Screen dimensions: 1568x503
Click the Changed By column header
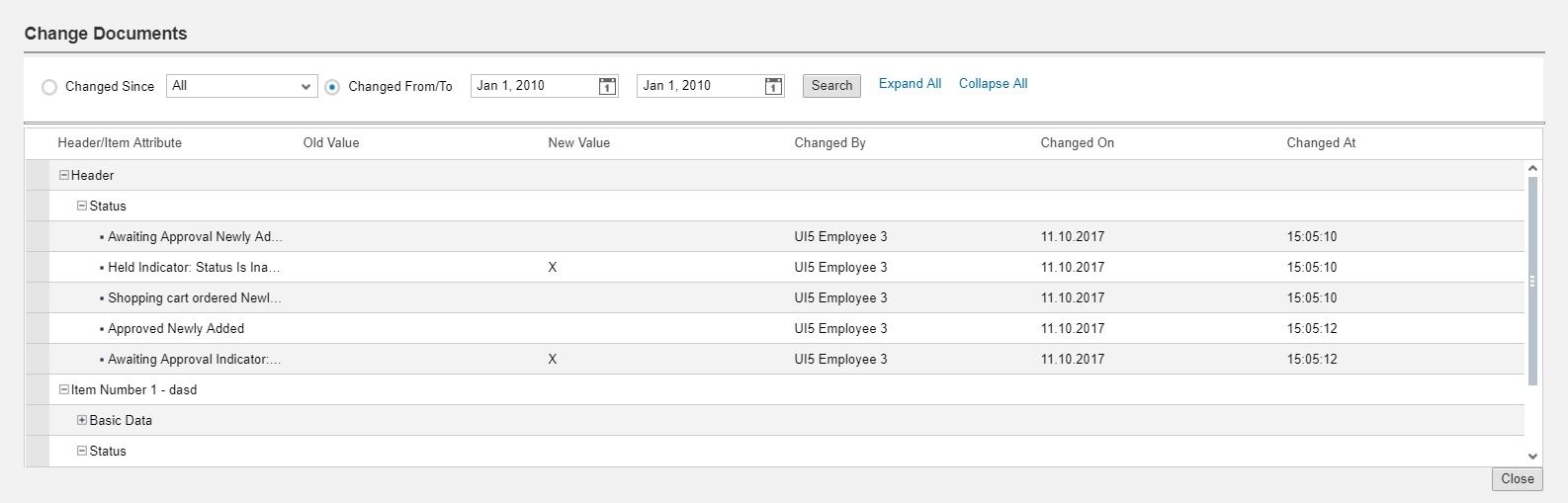(x=829, y=142)
